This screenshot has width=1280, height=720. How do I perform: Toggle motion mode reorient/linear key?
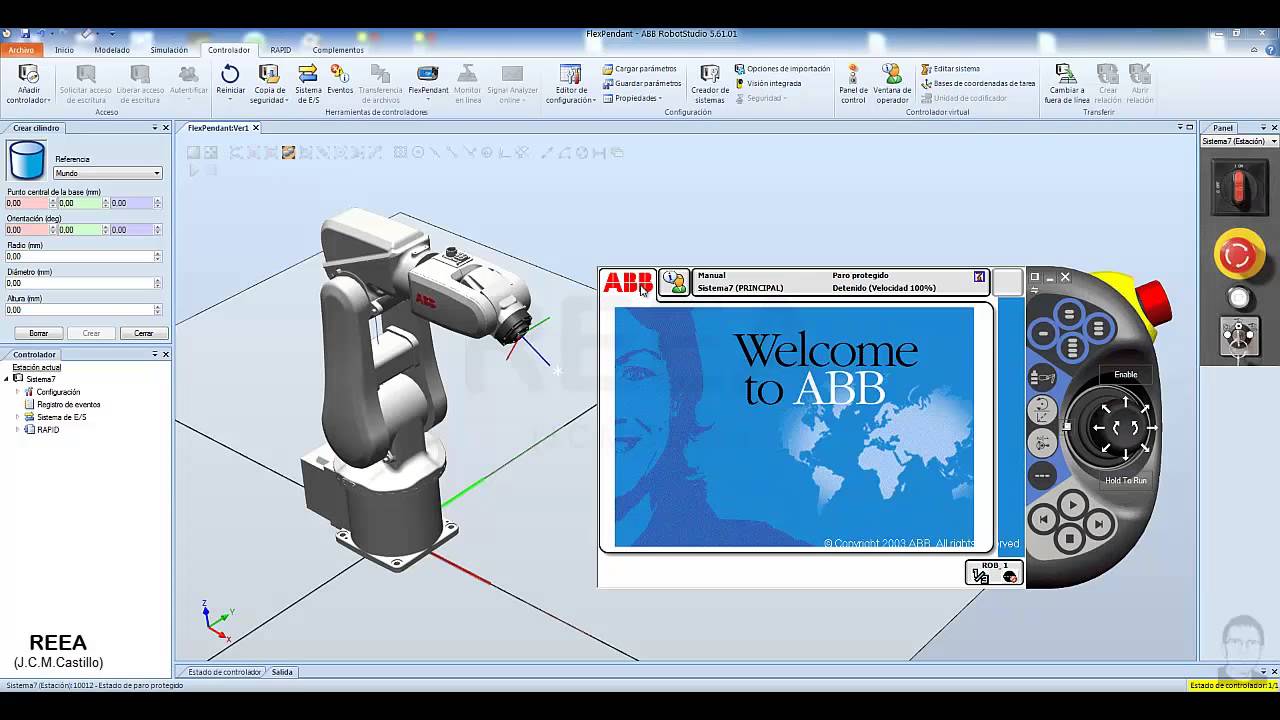(x=1042, y=409)
